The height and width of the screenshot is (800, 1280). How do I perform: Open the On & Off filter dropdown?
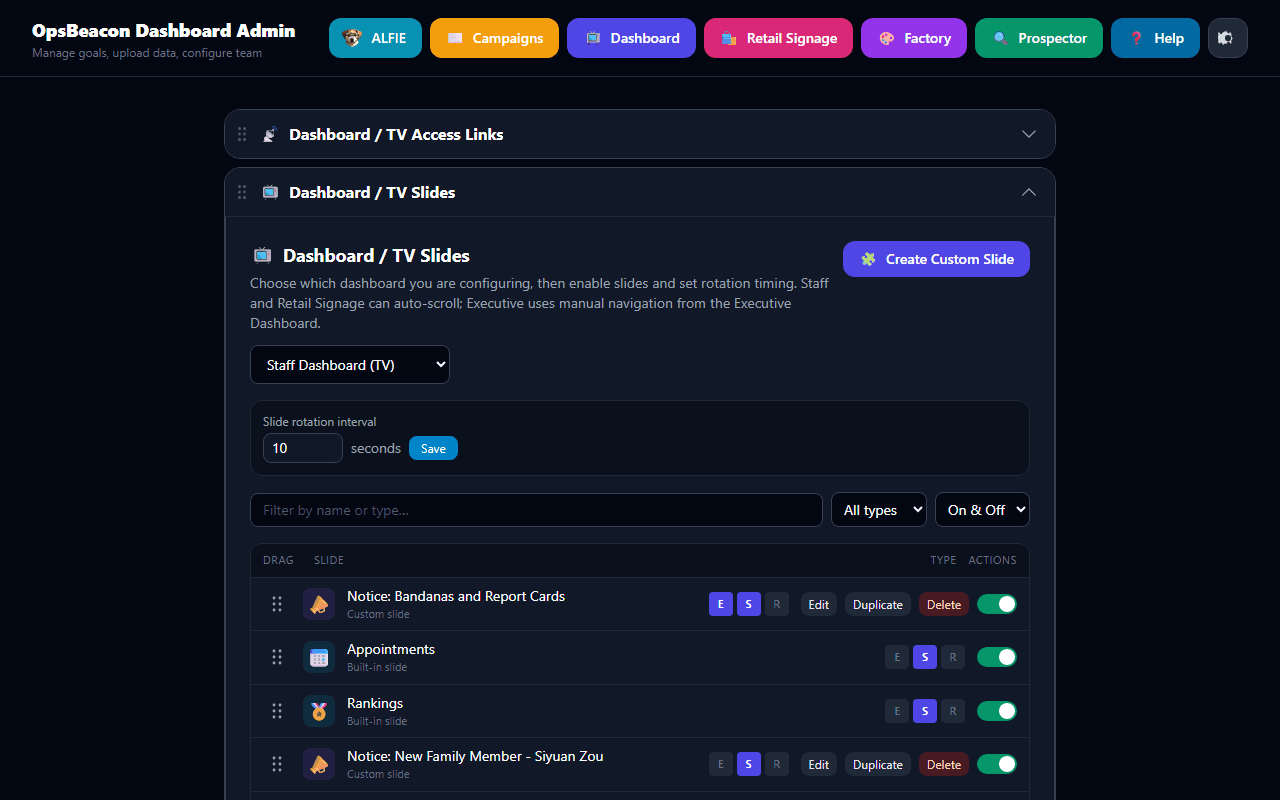pos(982,510)
